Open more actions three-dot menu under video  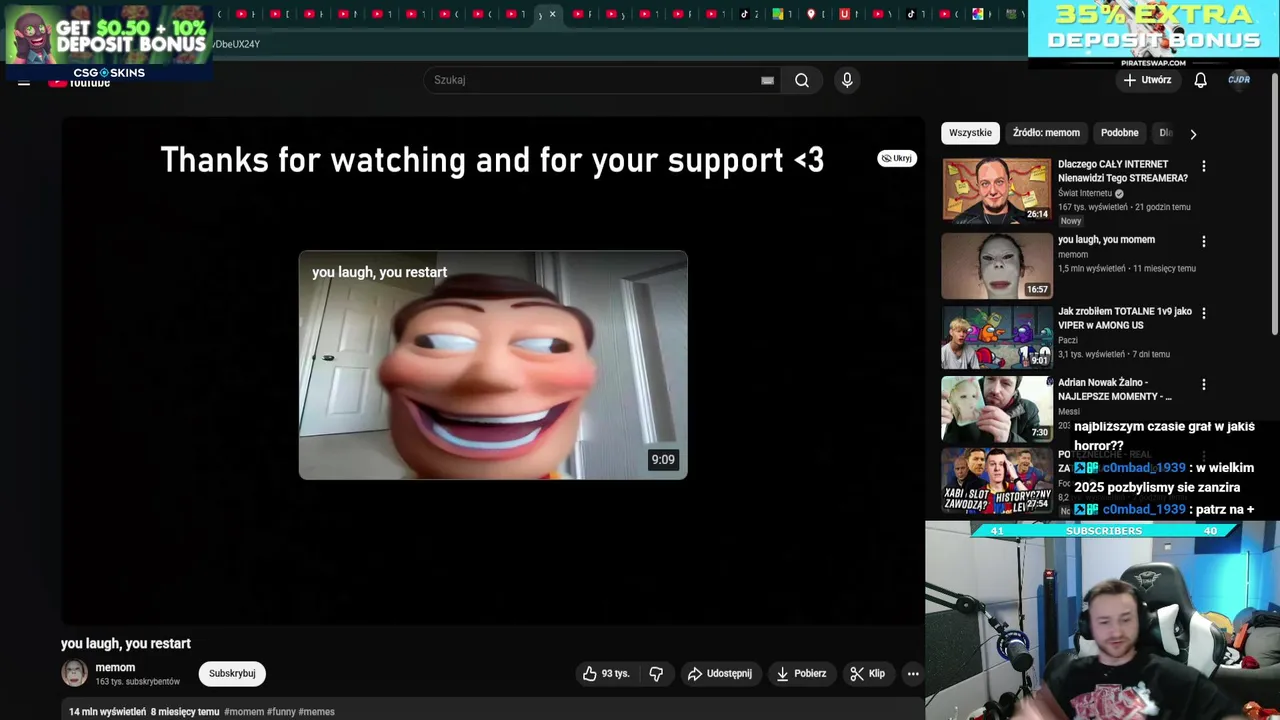coord(913,674)
